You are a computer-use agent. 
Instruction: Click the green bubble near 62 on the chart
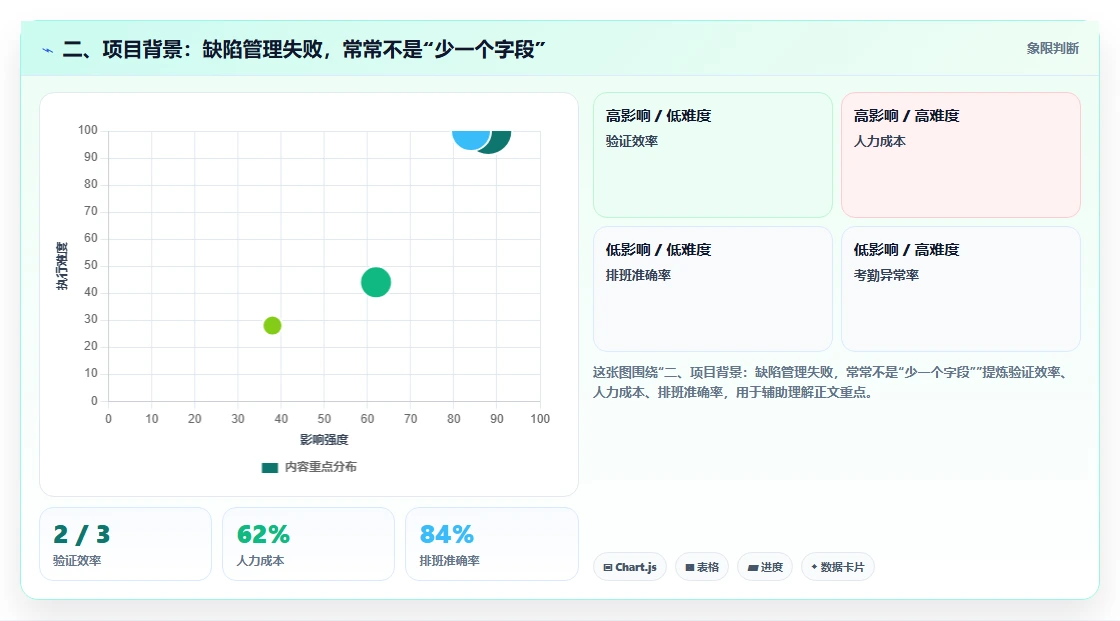tap(376, 282)
